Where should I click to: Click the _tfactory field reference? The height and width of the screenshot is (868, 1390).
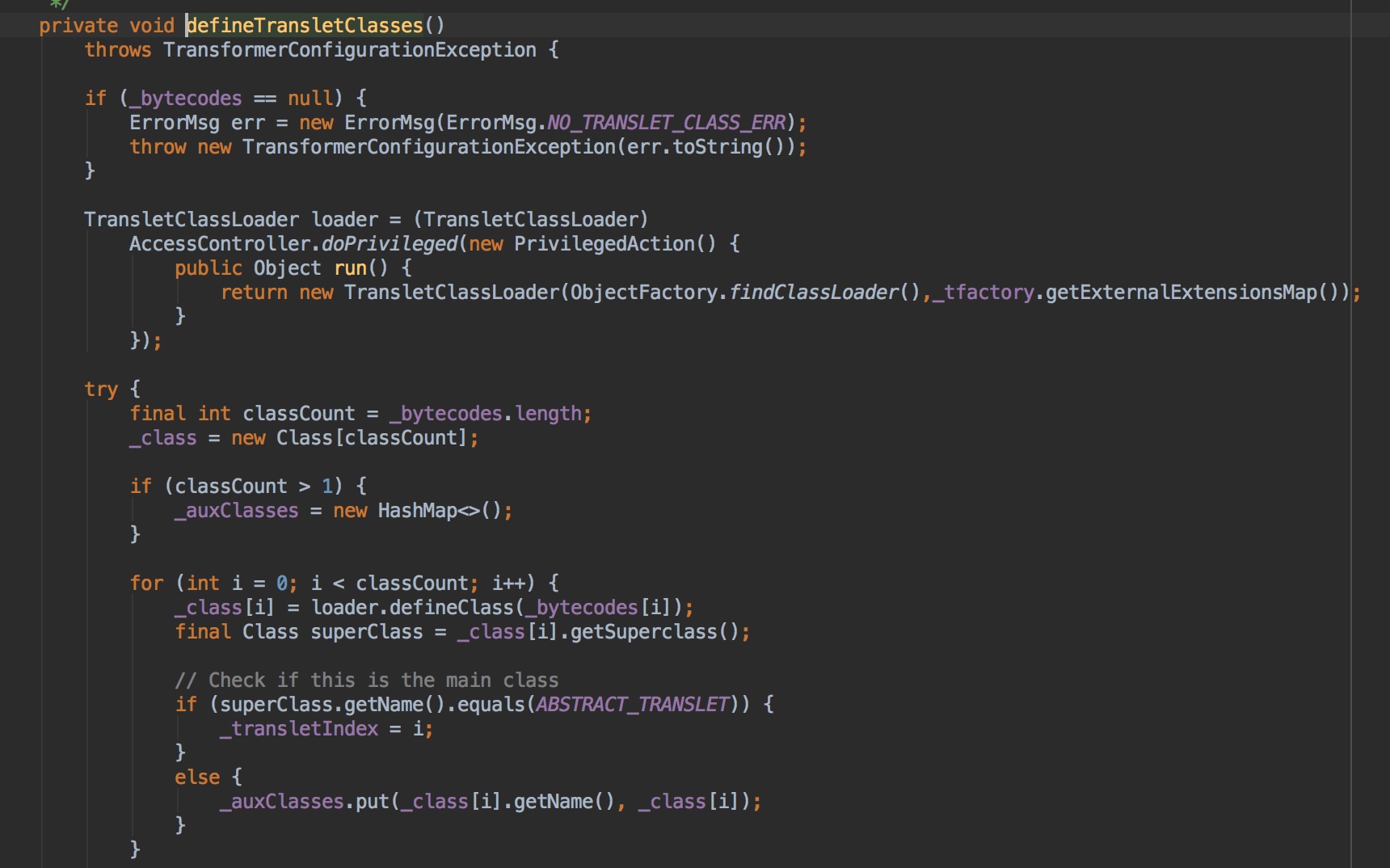coord(983,293)
